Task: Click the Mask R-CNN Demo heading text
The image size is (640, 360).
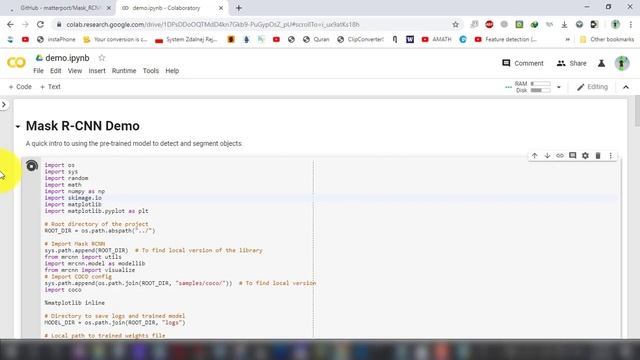Action: point(82,126)
